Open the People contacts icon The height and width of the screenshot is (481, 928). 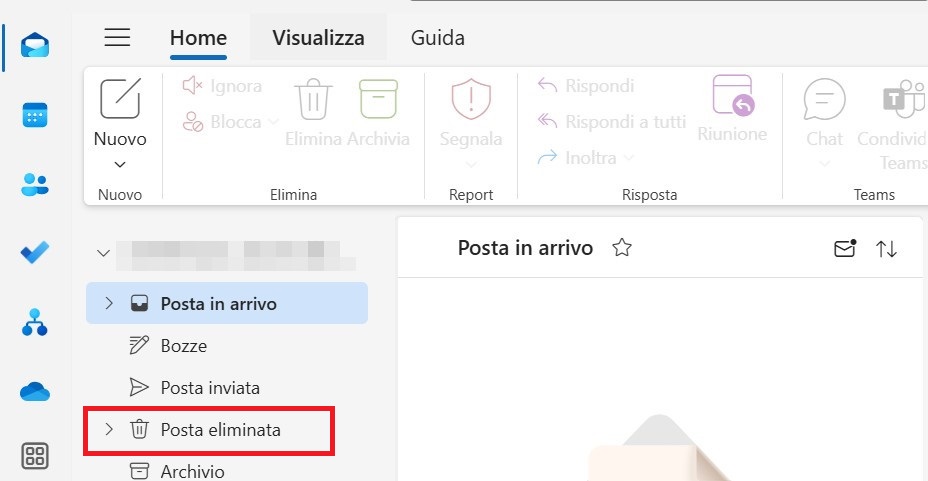point(35,184)
